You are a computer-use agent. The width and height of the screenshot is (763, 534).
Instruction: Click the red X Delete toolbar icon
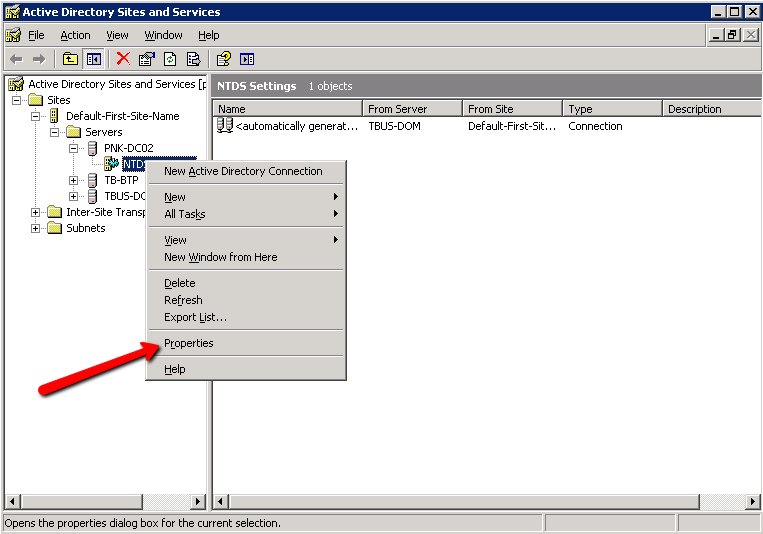pyautogui.click(x=123, y=59)
